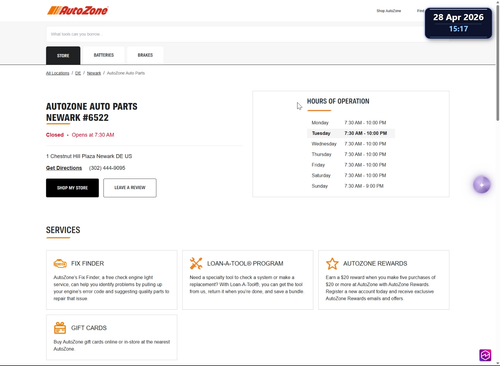Click the Loan-A-Tool Program title
This screenshot has height=366, width=500.
click(245, 263)
